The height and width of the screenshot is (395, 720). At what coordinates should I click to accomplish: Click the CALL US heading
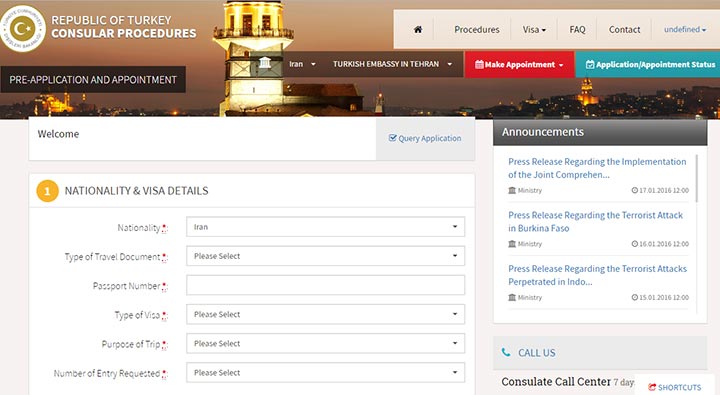tap(537, 353)
